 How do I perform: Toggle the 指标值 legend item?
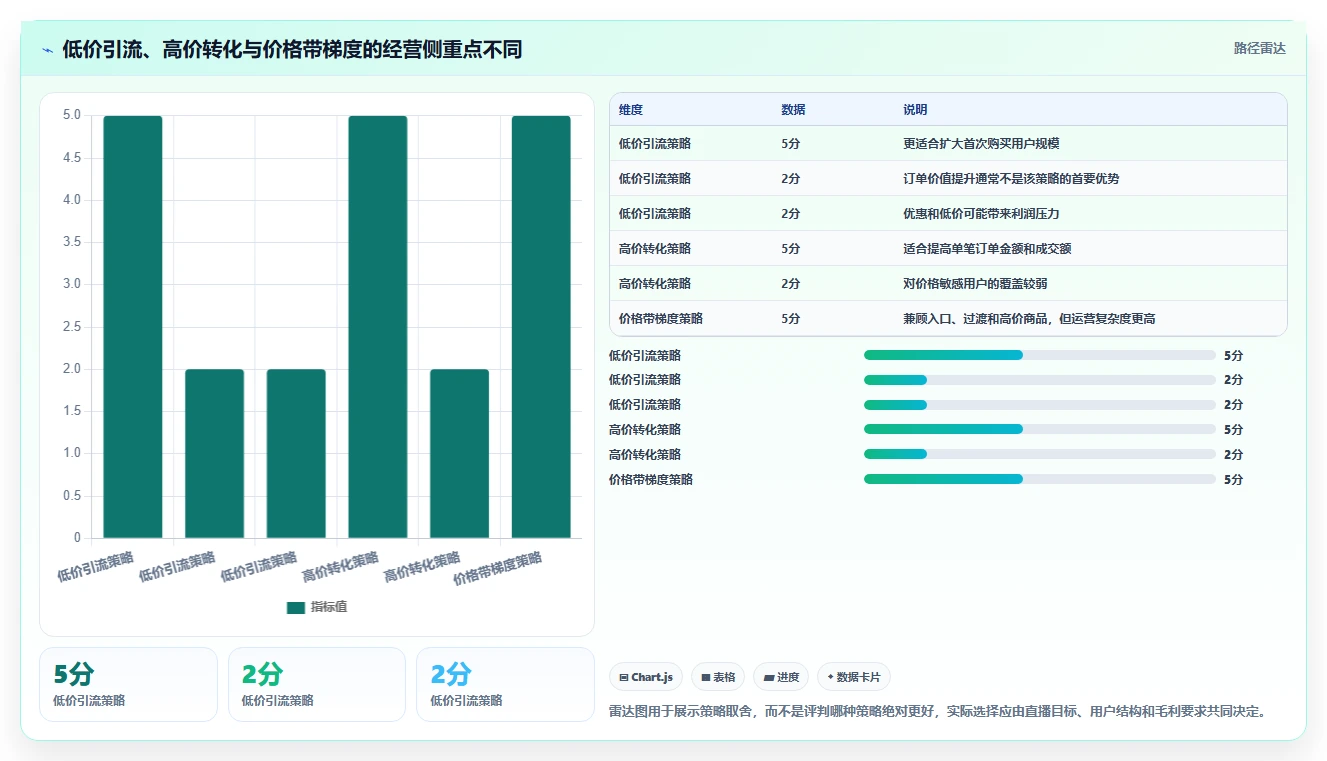[317, 607]
